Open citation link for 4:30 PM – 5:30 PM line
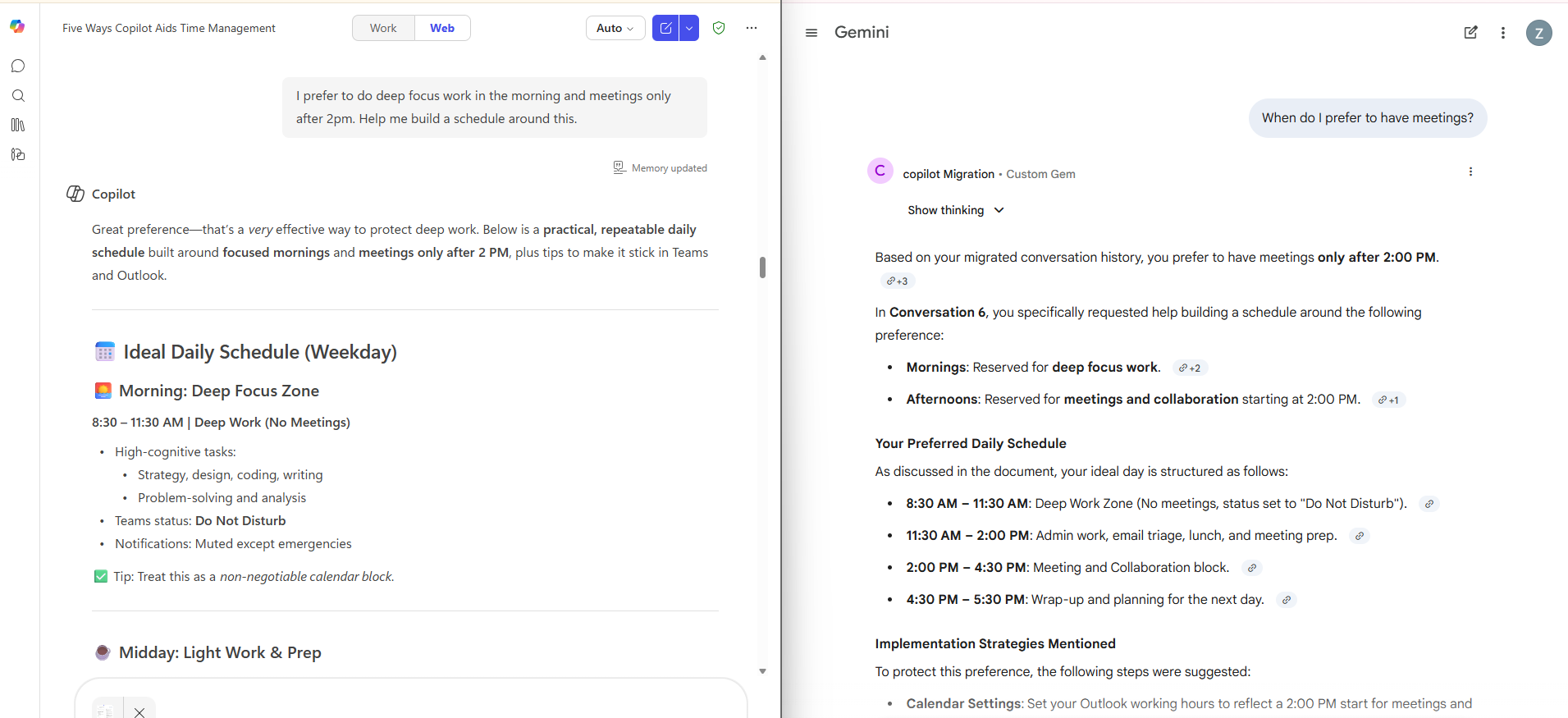1568x718 pixels. point(1287,600)
